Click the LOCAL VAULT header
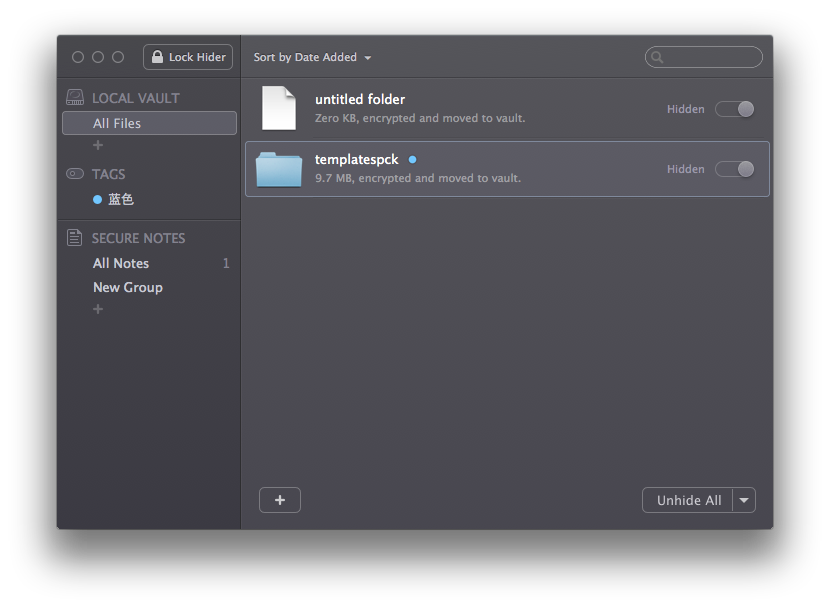 click(x=136, y=98)
